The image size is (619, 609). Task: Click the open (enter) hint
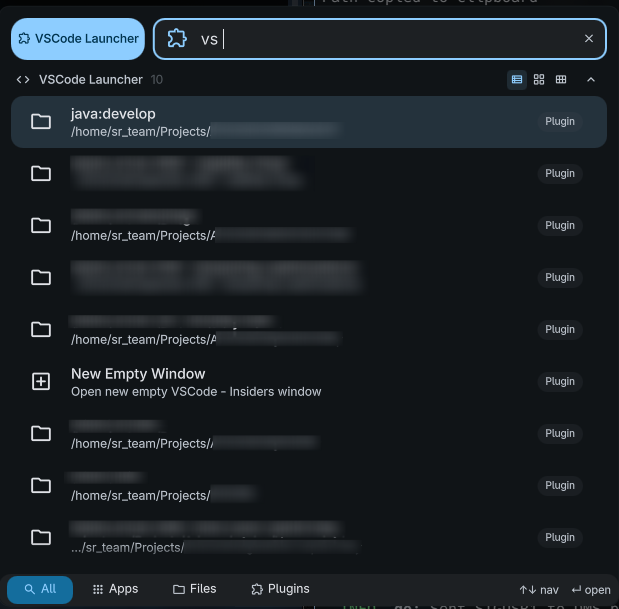(x=591, y=590)
